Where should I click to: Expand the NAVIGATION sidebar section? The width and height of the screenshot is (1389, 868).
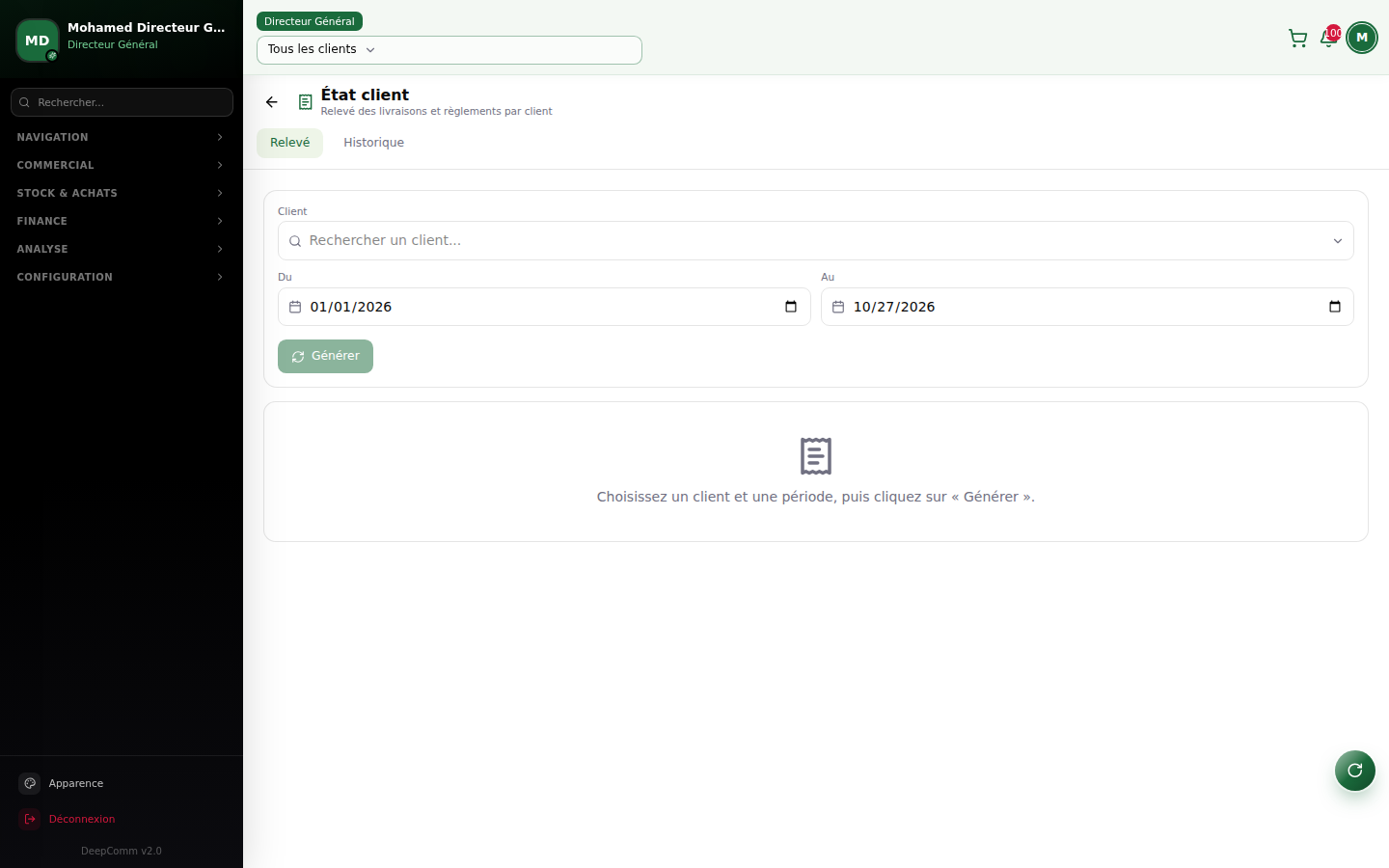point(122,137)
